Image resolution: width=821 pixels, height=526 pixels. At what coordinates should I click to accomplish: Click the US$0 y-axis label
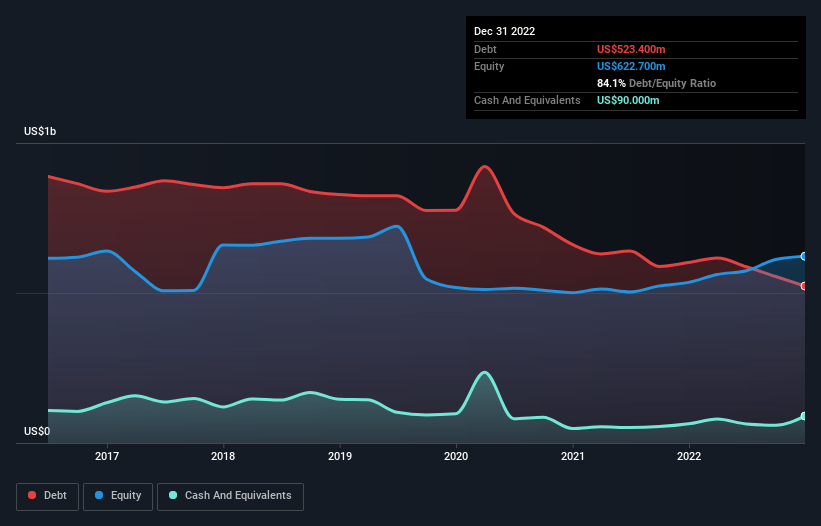[37, 431]
